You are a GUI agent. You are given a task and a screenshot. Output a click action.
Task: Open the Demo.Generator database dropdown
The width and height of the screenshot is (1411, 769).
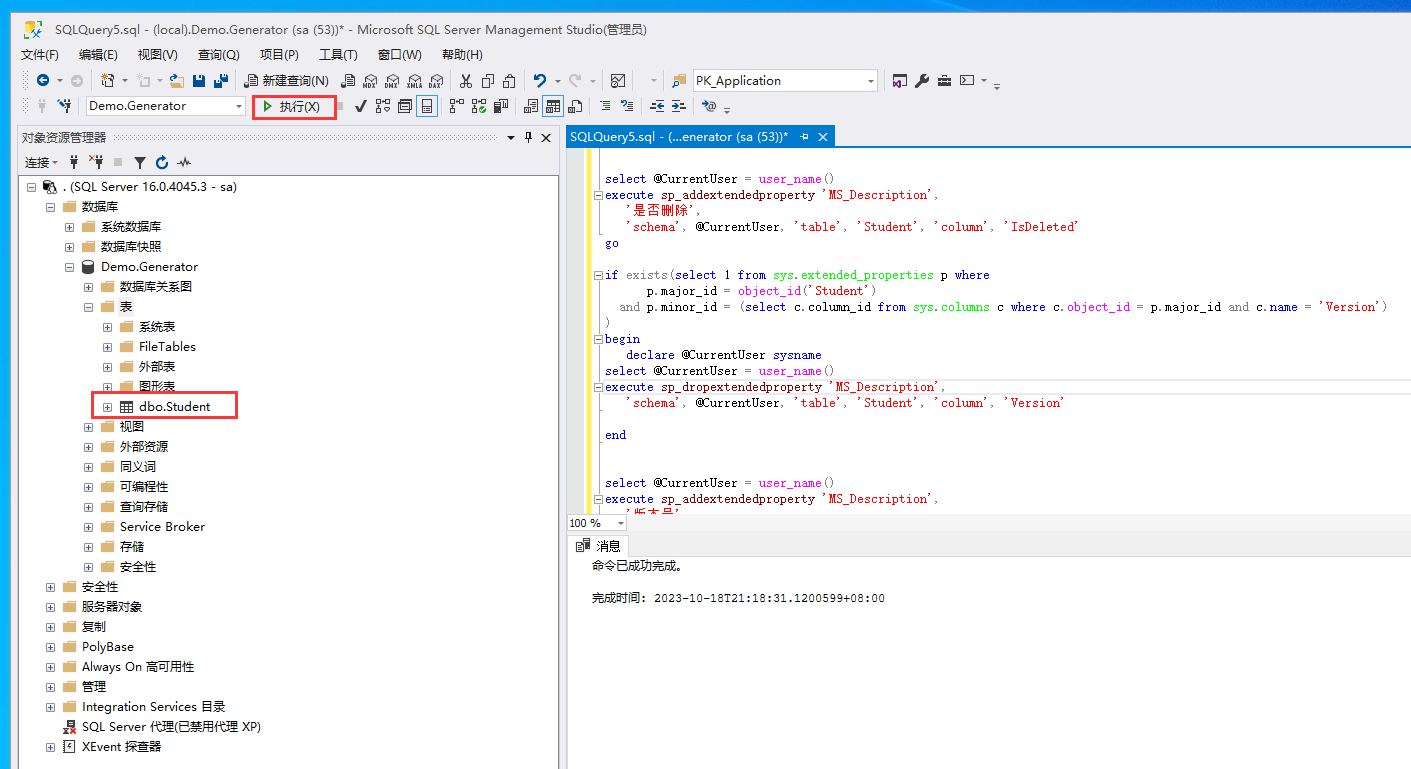pos(239,106)
